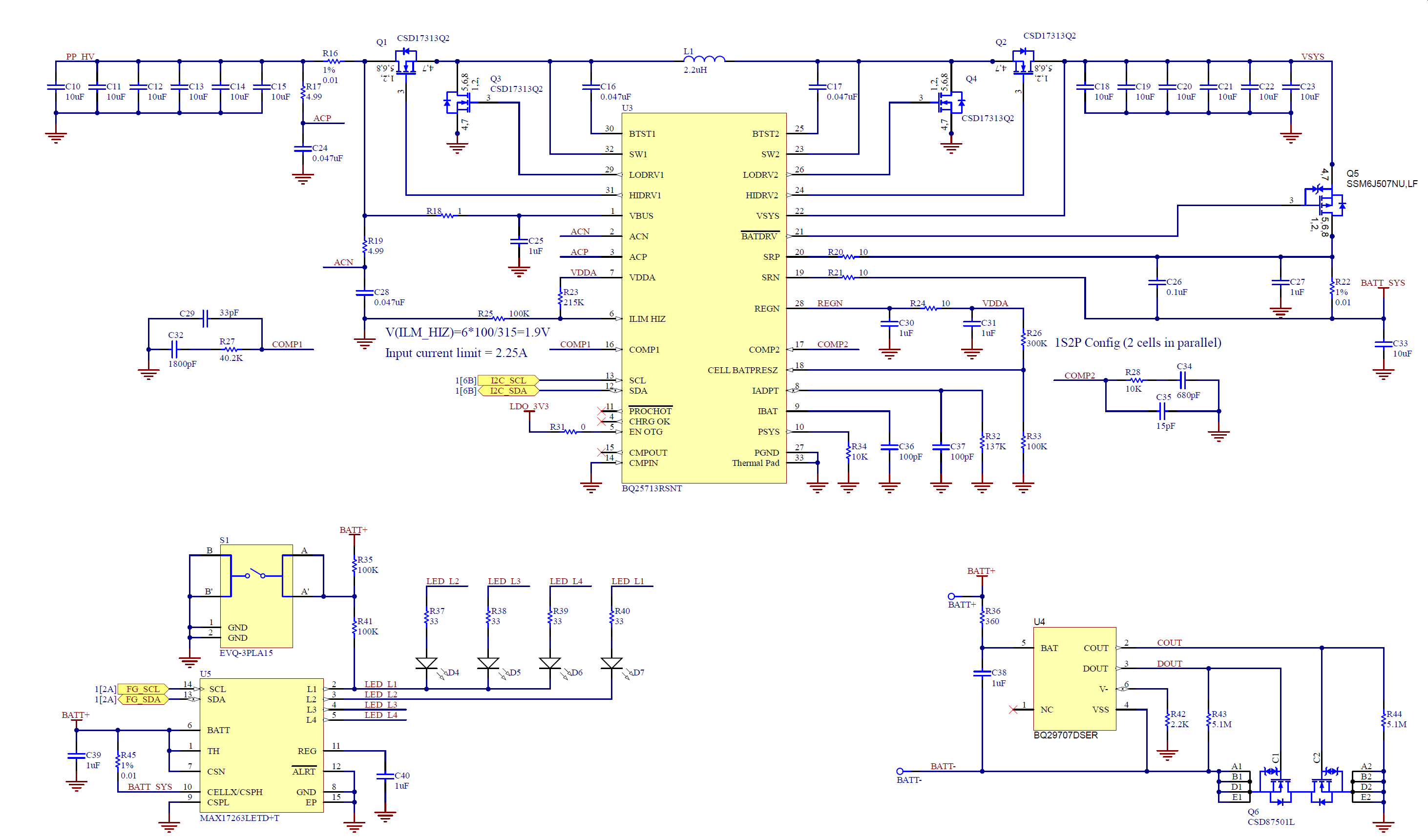Select LED diode D4 symbol
This screenshot has width=1428, height=840.
[x=426, y=663]
